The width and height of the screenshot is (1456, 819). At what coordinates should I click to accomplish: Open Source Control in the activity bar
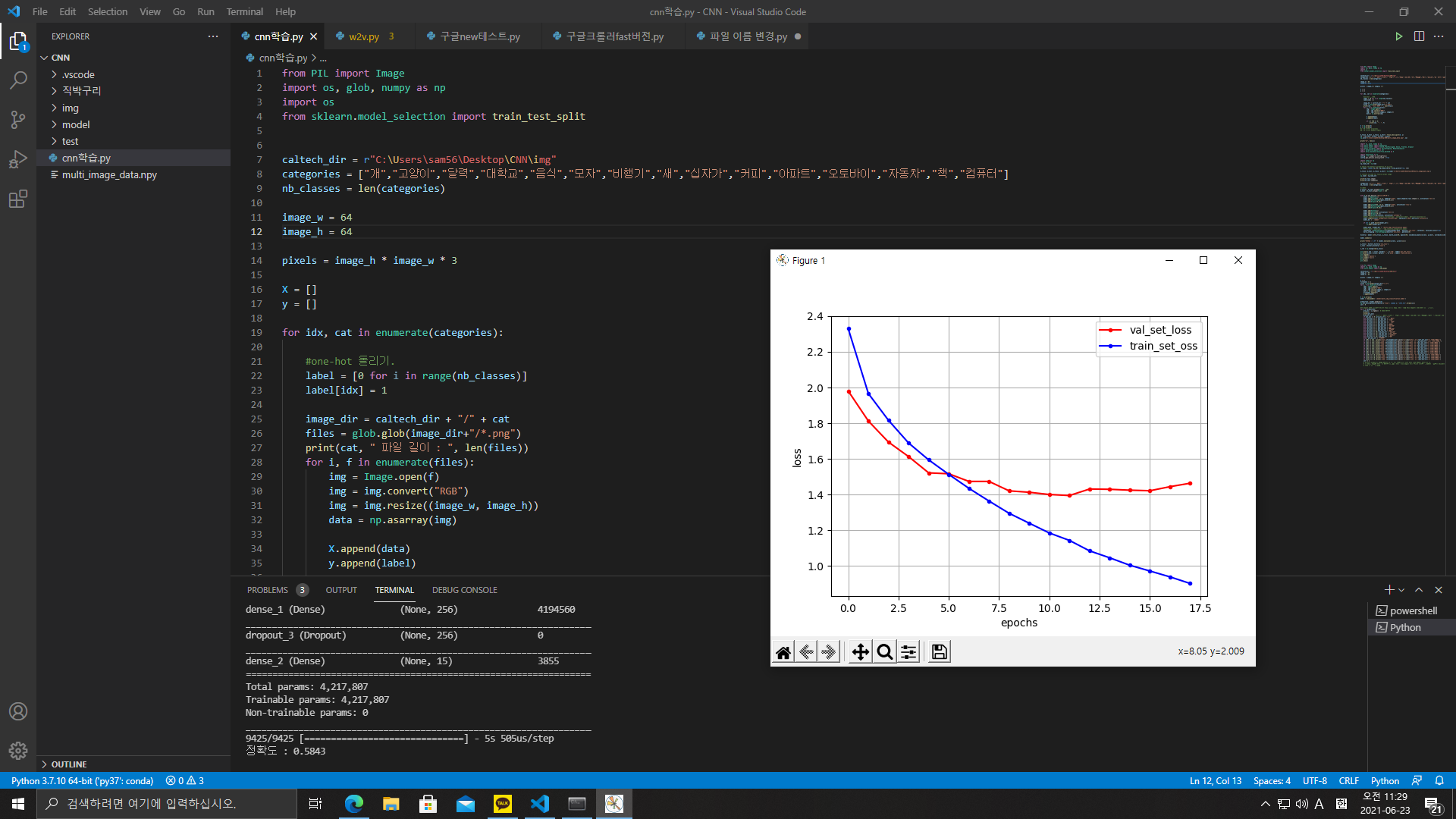[18, 120]
